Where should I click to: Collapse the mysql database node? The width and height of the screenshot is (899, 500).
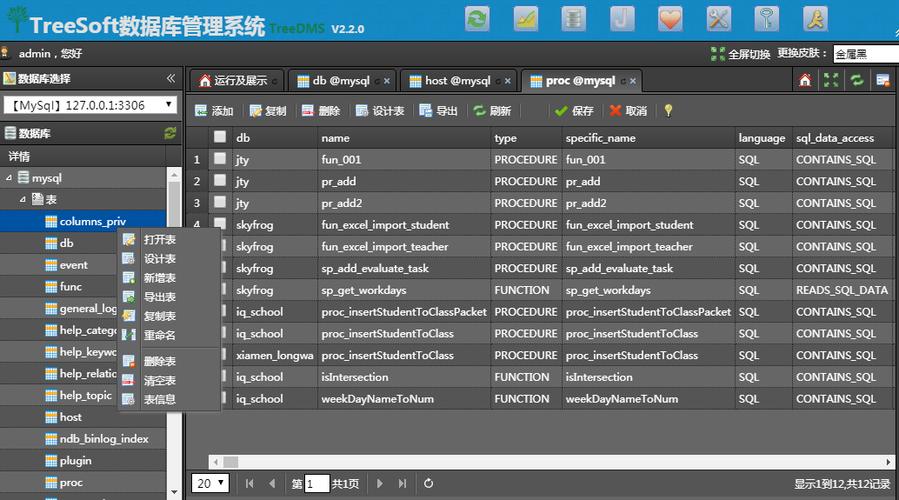(x=9, y=178)
